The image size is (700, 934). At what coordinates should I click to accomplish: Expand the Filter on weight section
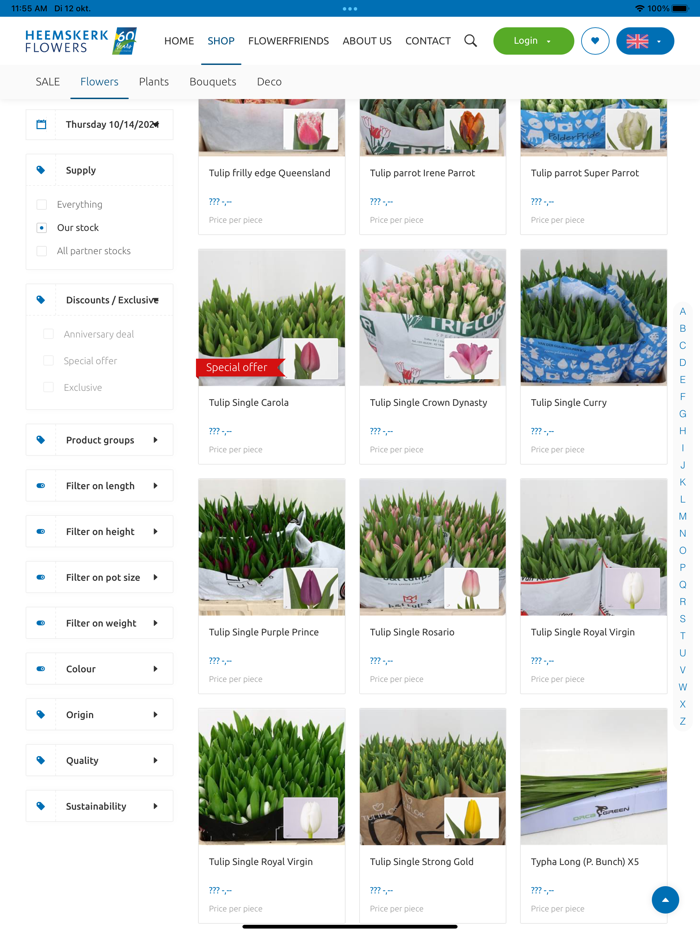pos(99,624)
